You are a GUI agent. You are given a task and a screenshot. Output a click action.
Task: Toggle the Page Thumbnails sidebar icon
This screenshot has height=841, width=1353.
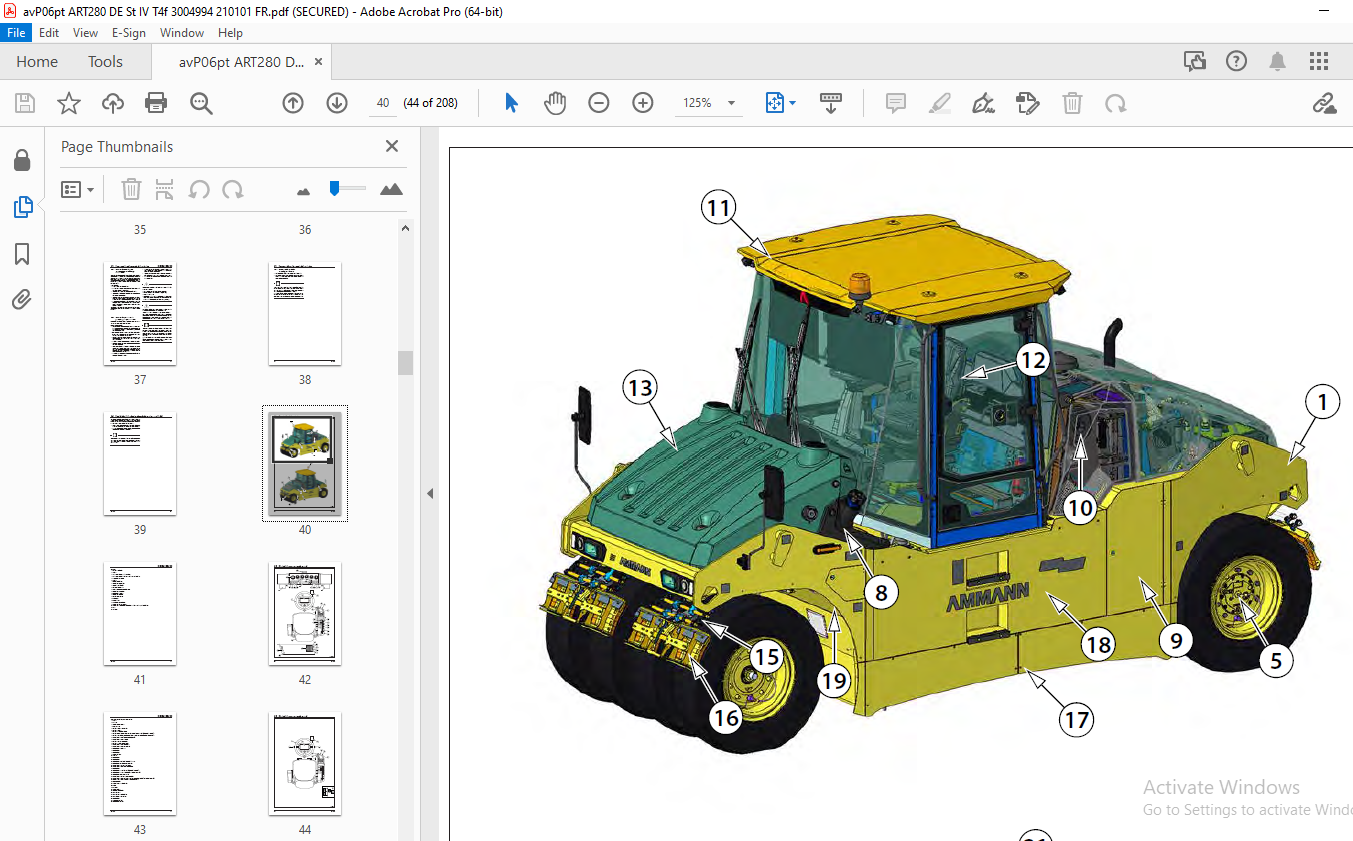[x=22, y=207]
